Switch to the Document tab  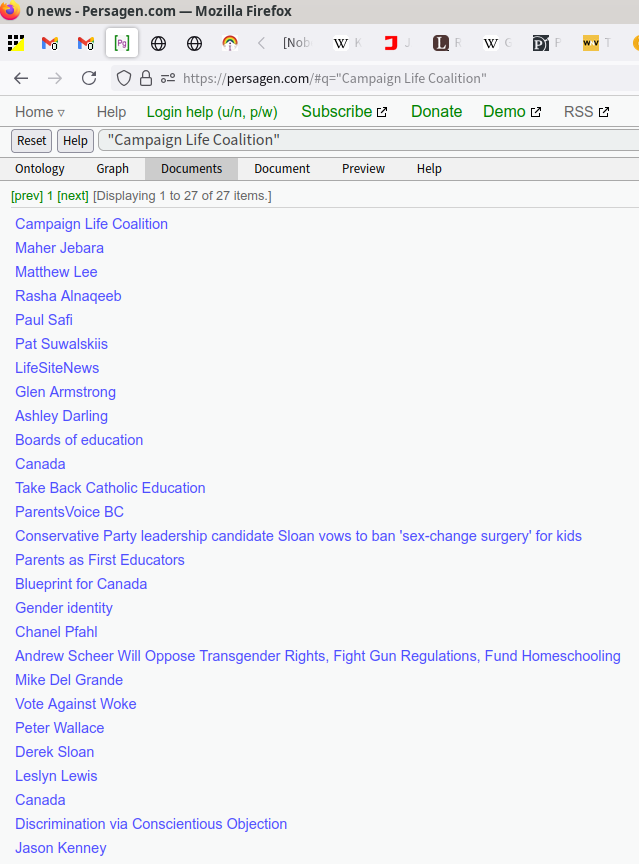pos(282,169)
